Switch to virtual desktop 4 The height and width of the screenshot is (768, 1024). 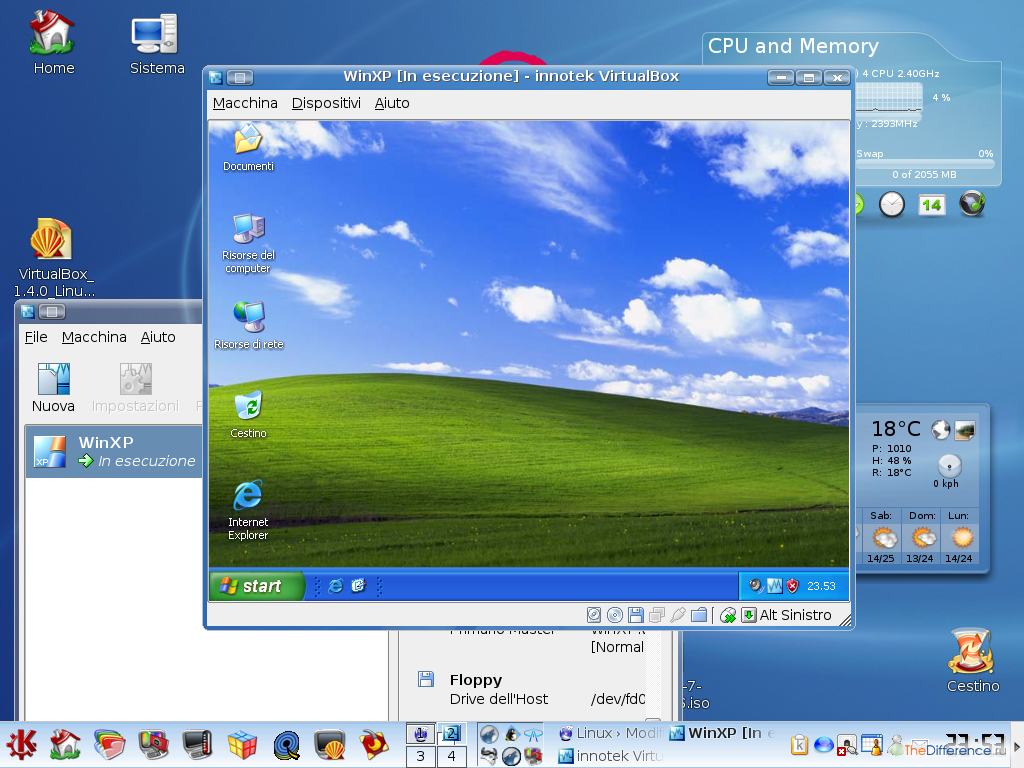tap(451, 756)
